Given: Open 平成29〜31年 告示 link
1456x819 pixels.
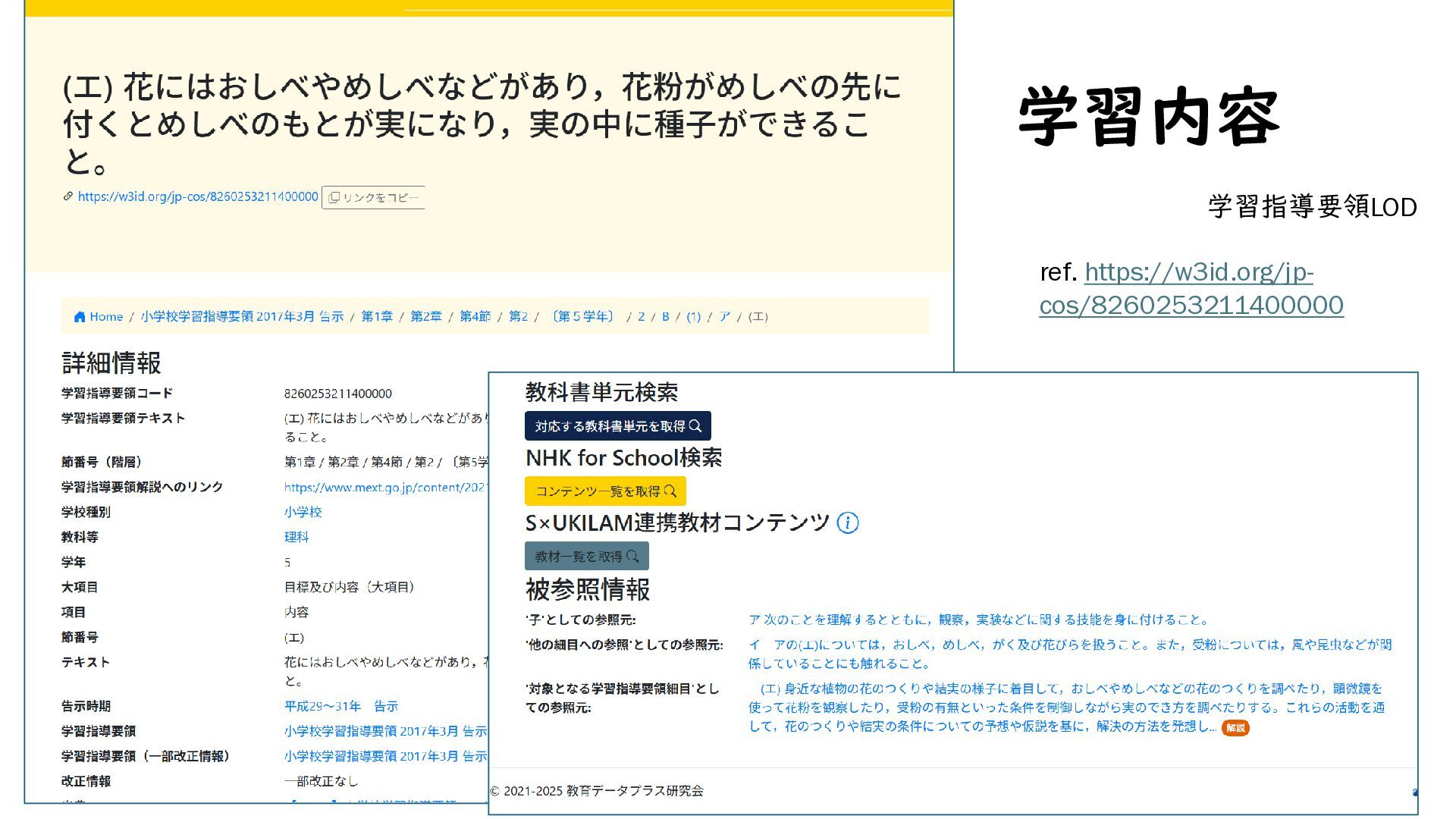Looking at the screenshot, I should (x=340, y=706).
